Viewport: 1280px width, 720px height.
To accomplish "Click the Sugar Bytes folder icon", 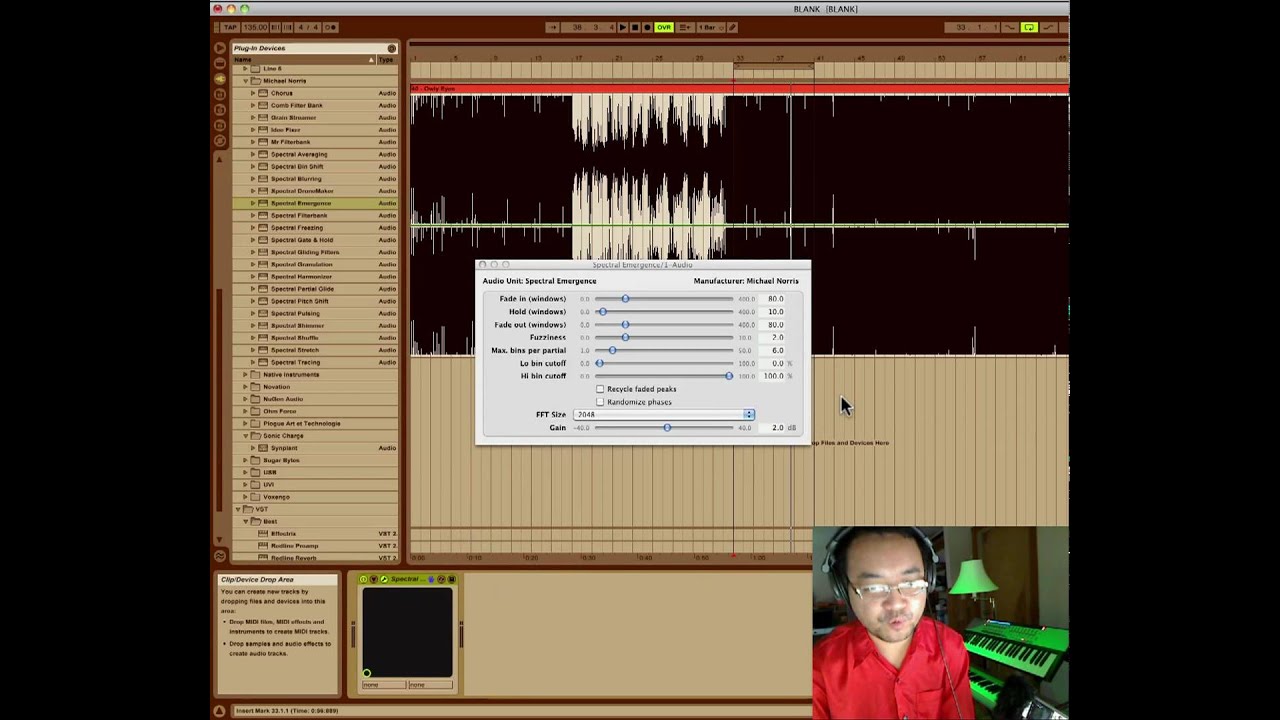I will [x=255, y=460].
